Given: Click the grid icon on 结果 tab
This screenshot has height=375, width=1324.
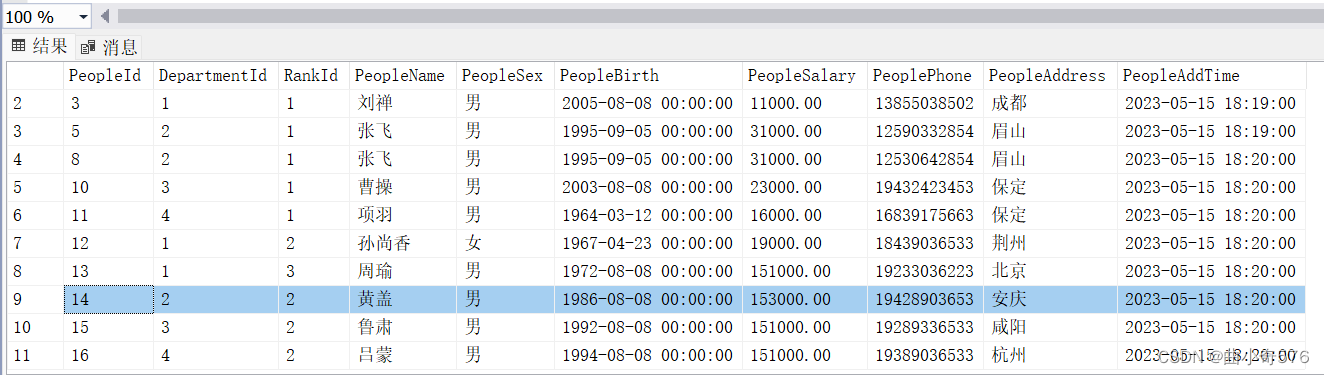Looking at the screenshot, I should click(x=18, y=46).
